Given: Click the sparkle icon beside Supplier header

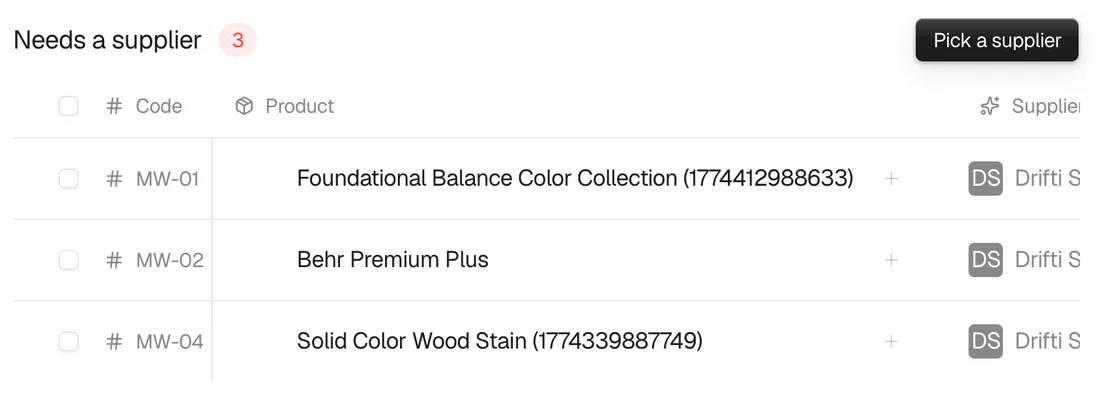Looking at the screenshot, I should click(x=989, y=106).
